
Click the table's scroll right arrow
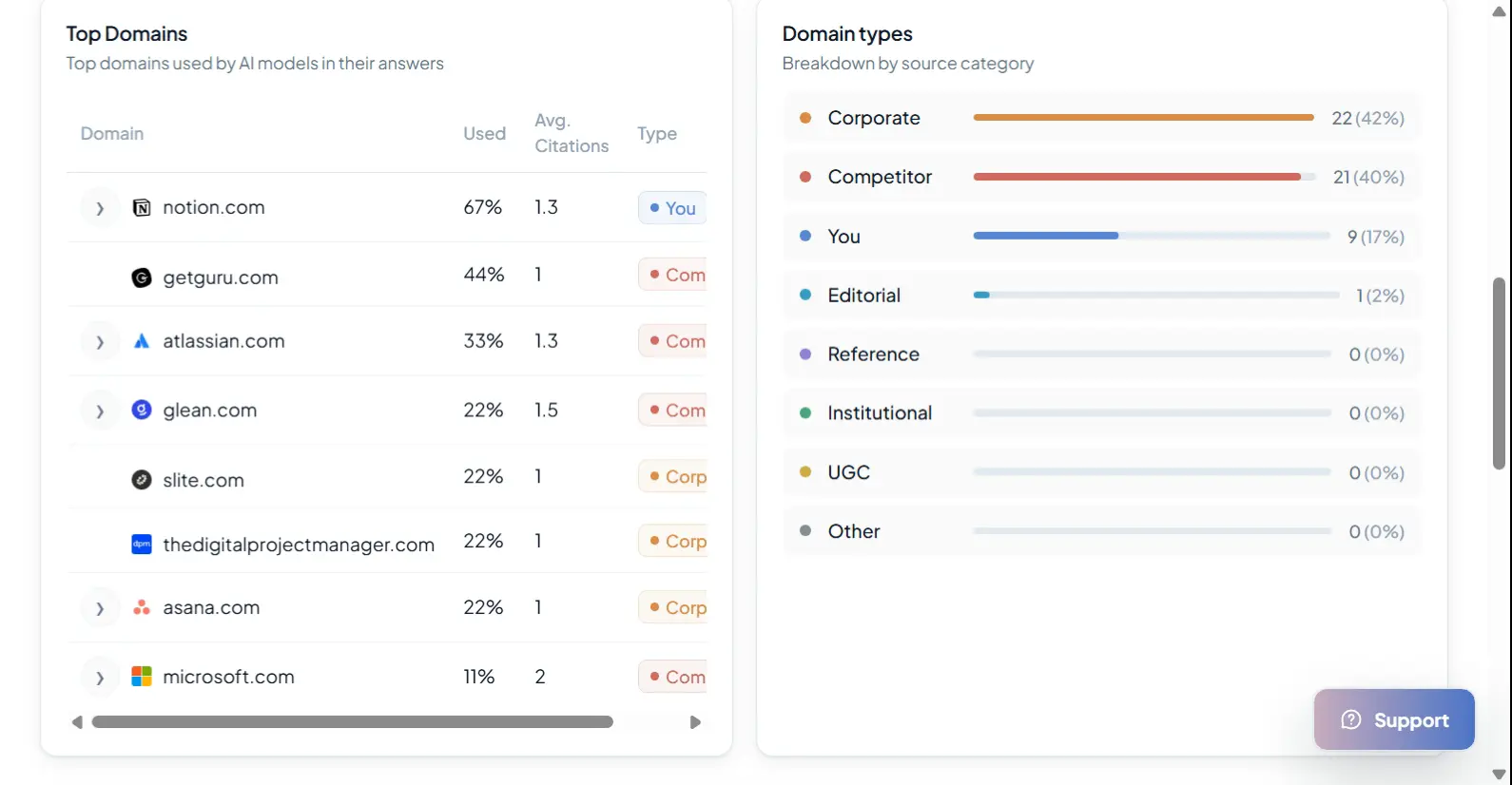coord(695,722)
